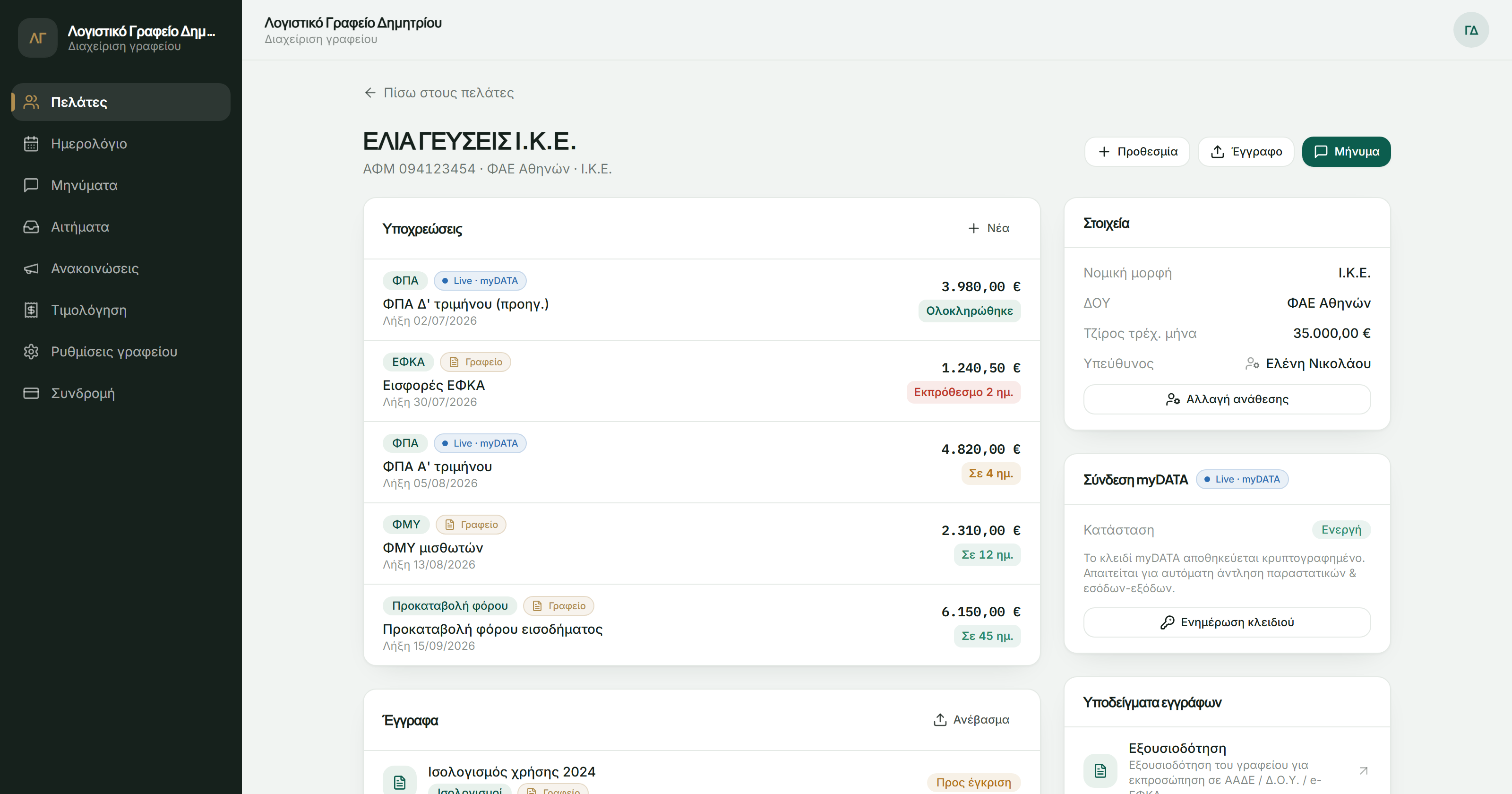Viewport: 1512px width, 794px height.
Task: Go to Τιμολόγηση
Action: (121, 310)
